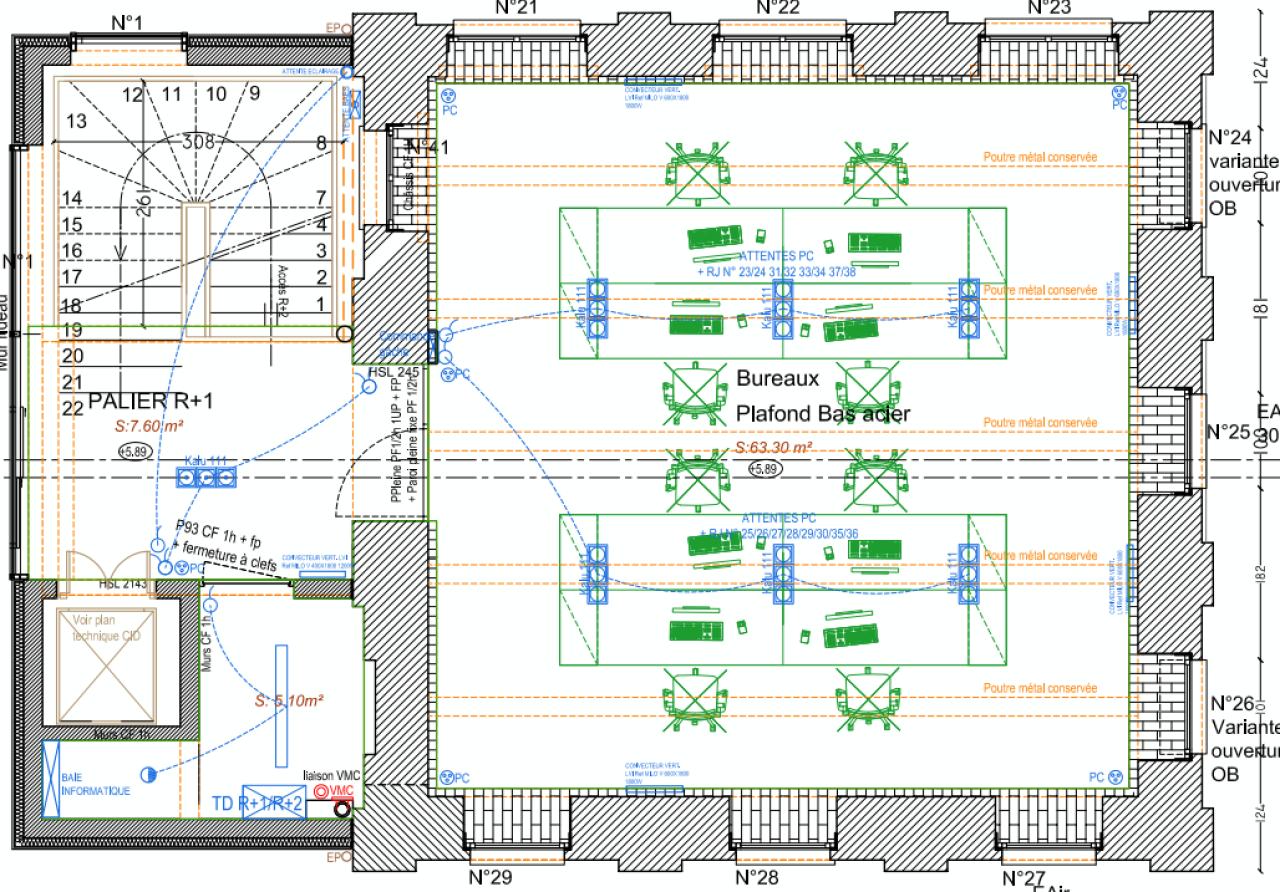Image resolution: width=1280 pixels, height=892 pixels.
Task: Click the S:7.60 m² area text
Action: [x=150, y=426]
